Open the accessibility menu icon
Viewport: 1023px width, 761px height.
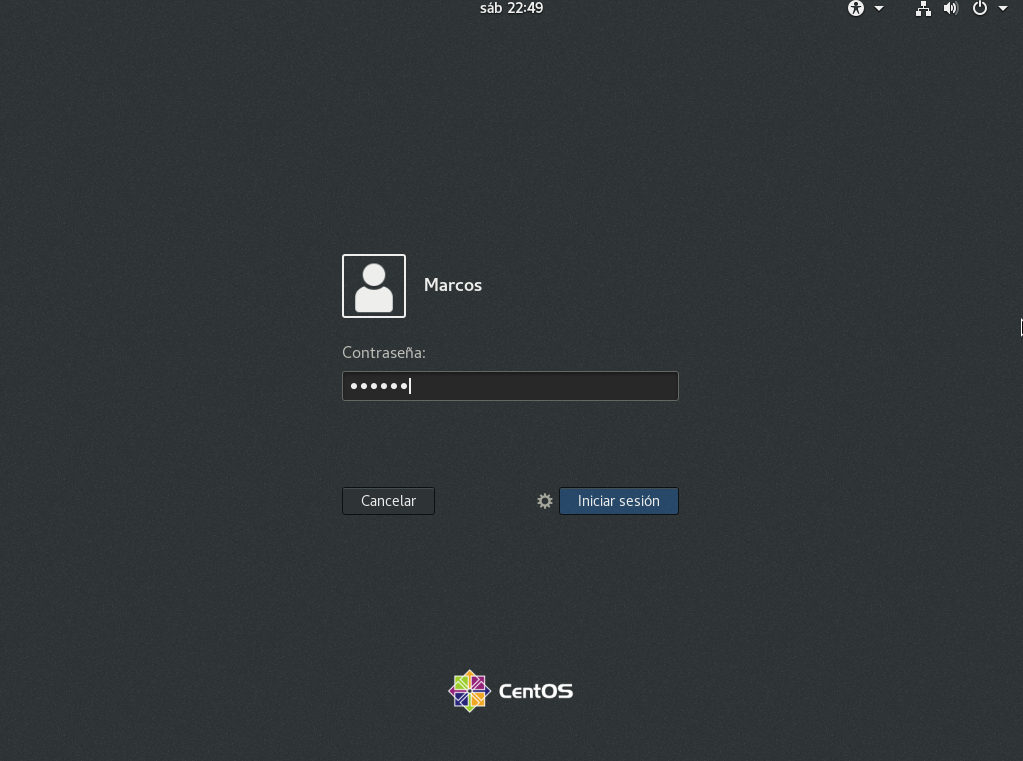pos(855,8)
